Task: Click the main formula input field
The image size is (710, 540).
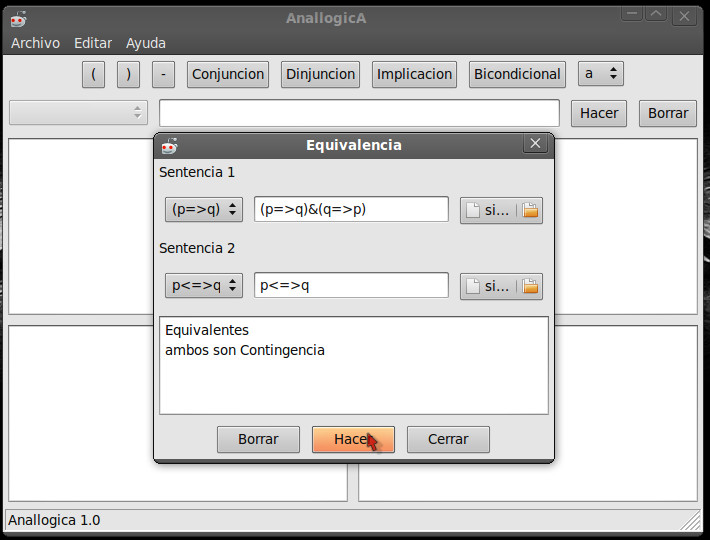Action: click(x=359, y=113)
